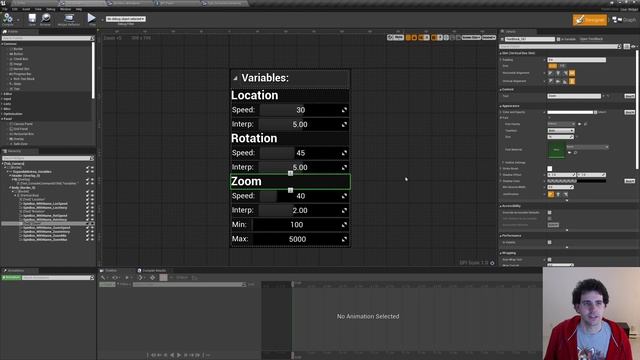The height and width of the screenshot is (360, 640).
Task: Click the add Animation button
Action: pyautogui.click(x=11, y=278)
